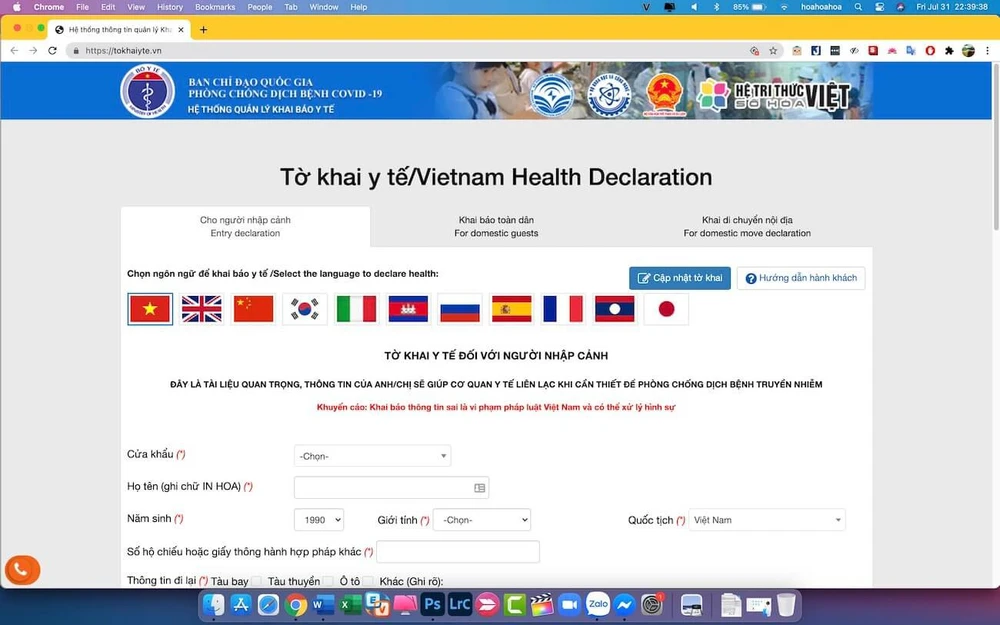Reload the page in Chrome
The height and width of the screenshot is (625, 1000).
[x=52, y=51]
